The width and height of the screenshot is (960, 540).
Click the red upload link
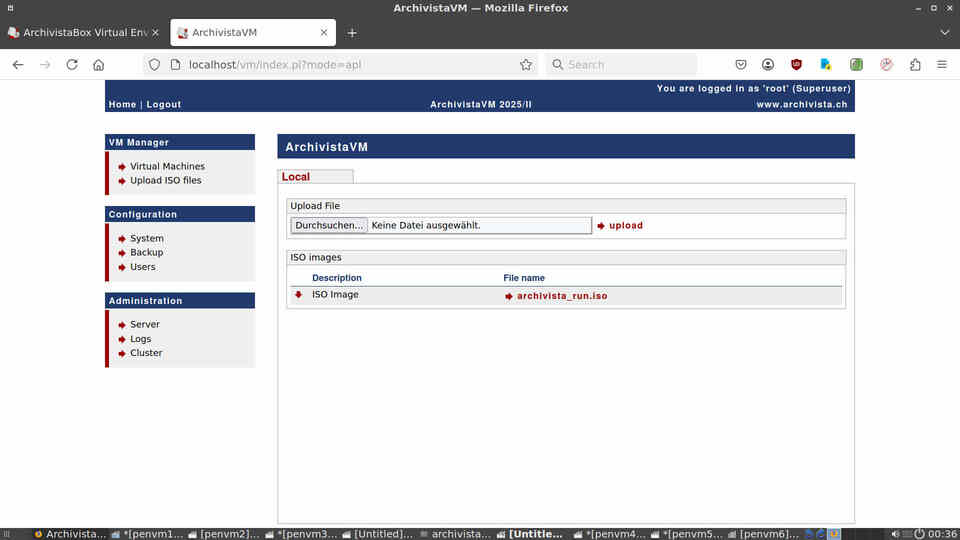626,225
